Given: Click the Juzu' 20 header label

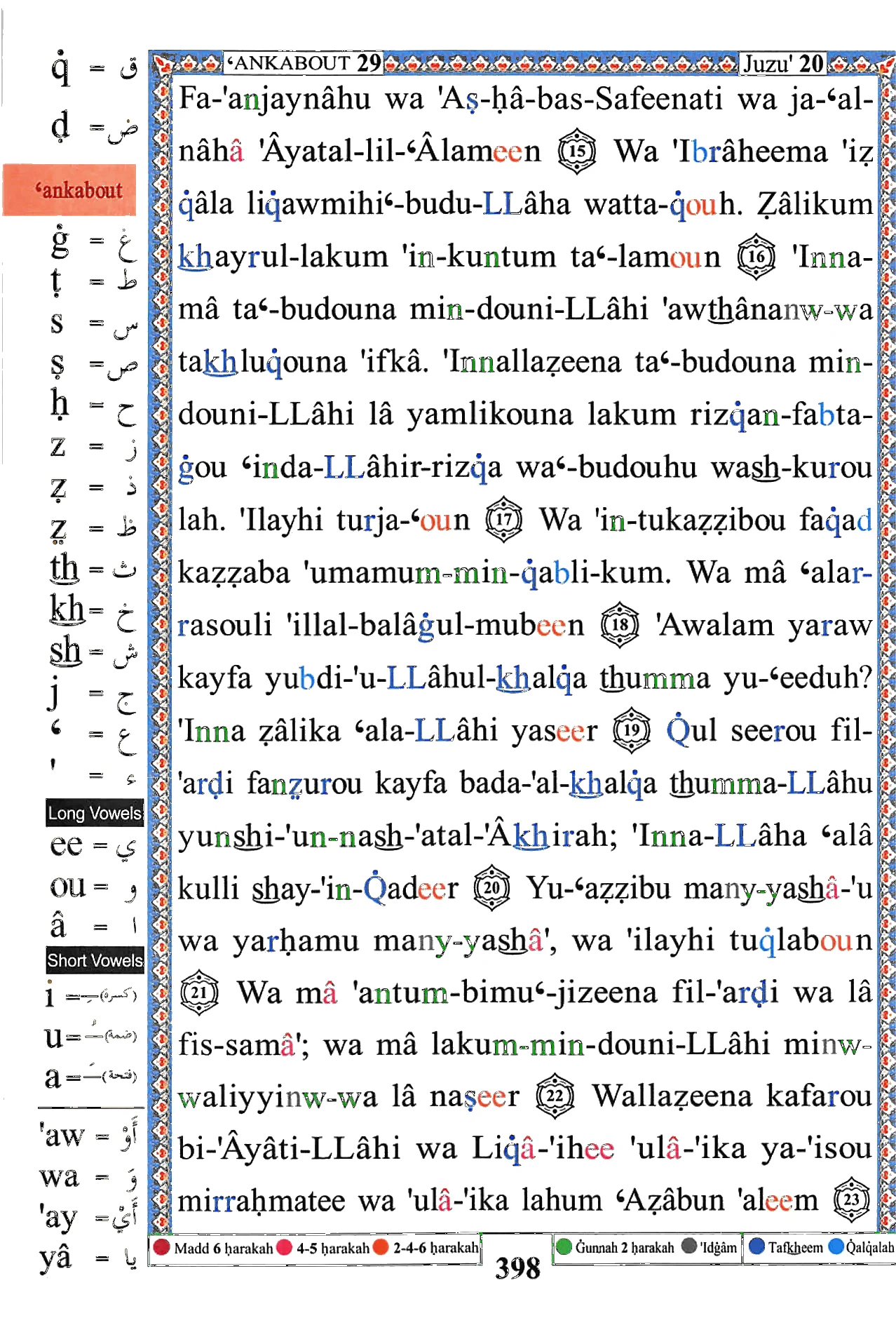Looking at the screenshot, I should click(784, 64).
